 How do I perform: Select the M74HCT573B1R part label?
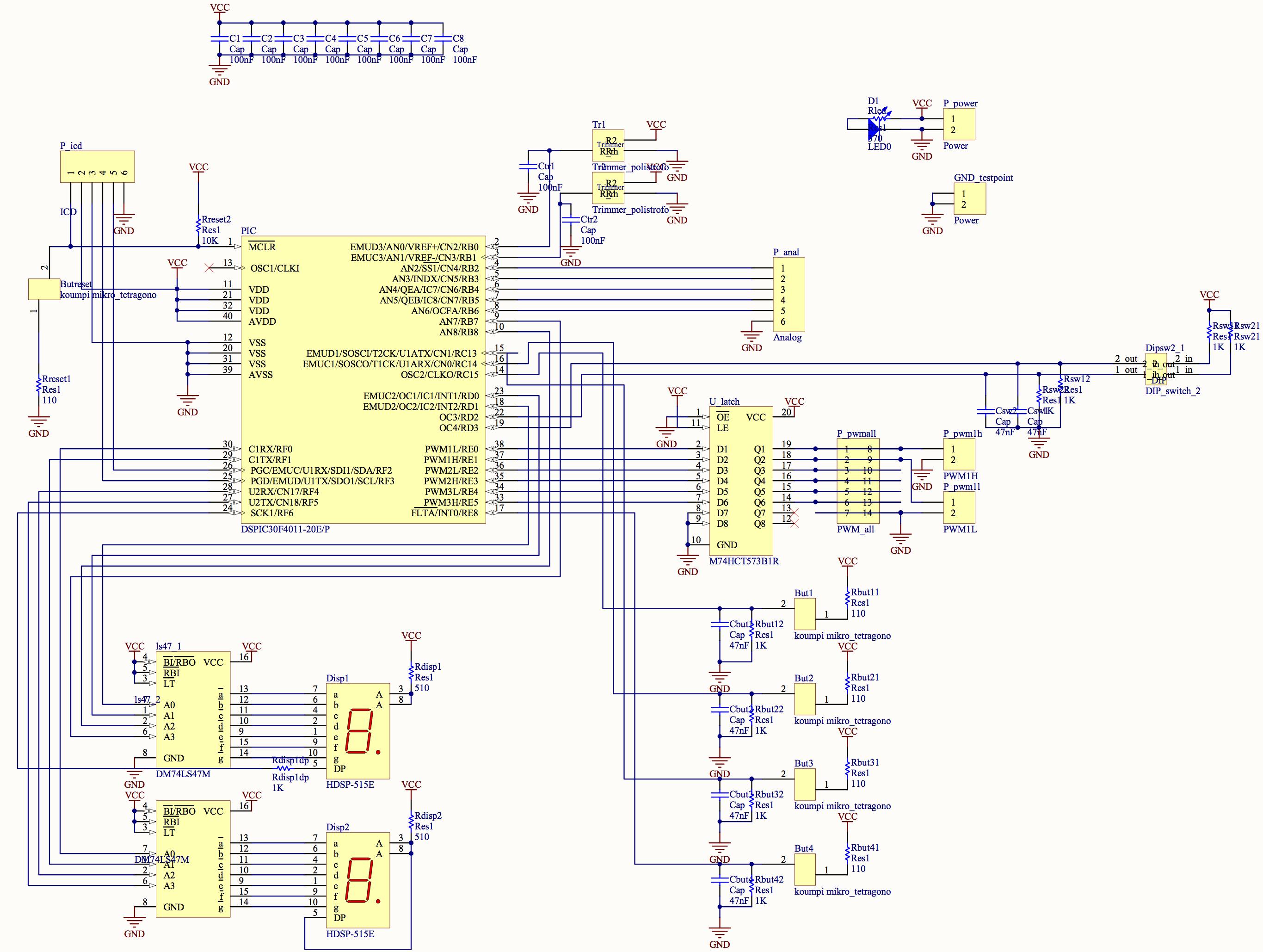click(744, 562)
